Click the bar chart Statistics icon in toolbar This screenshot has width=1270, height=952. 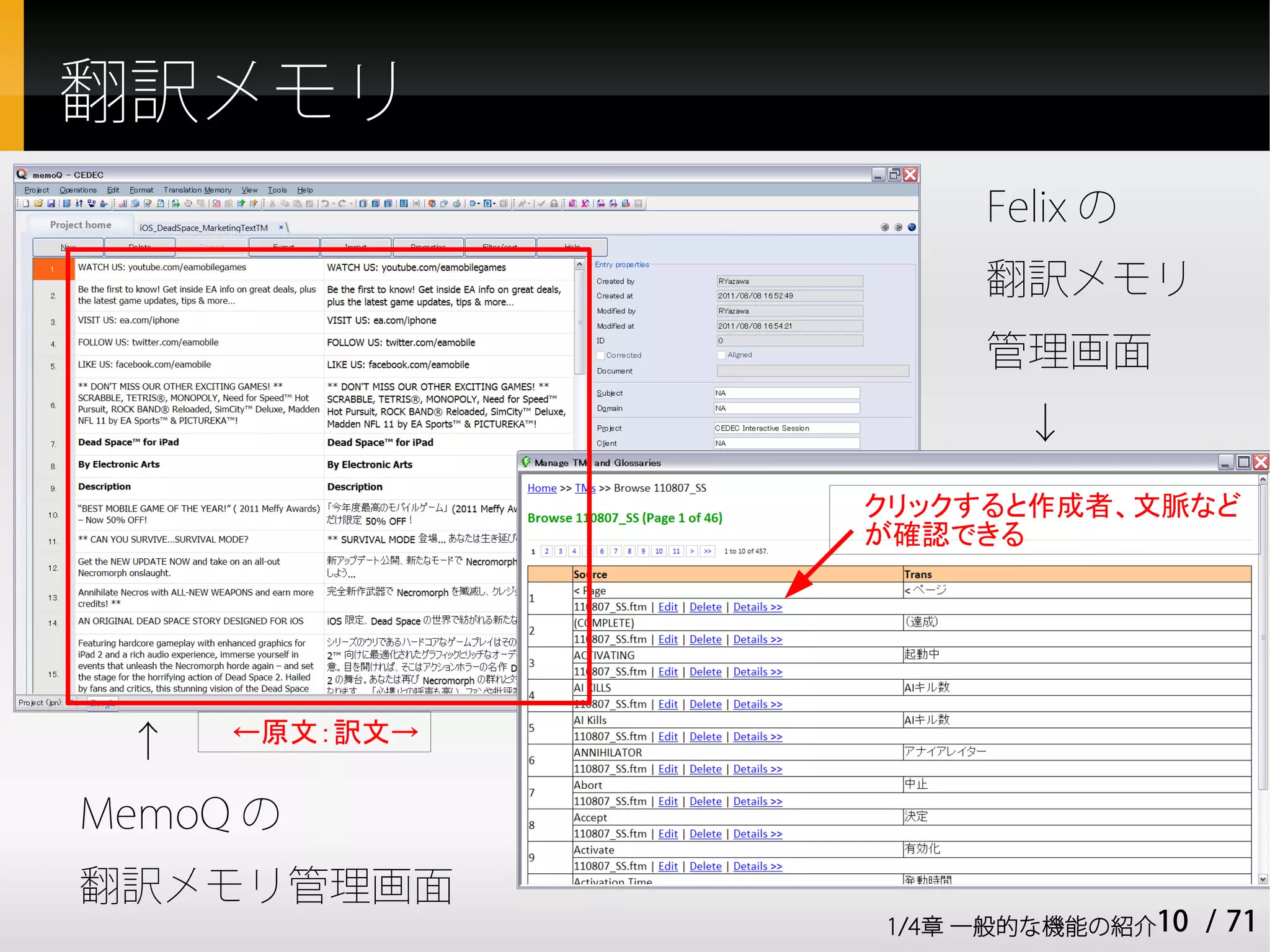point(123,203)
